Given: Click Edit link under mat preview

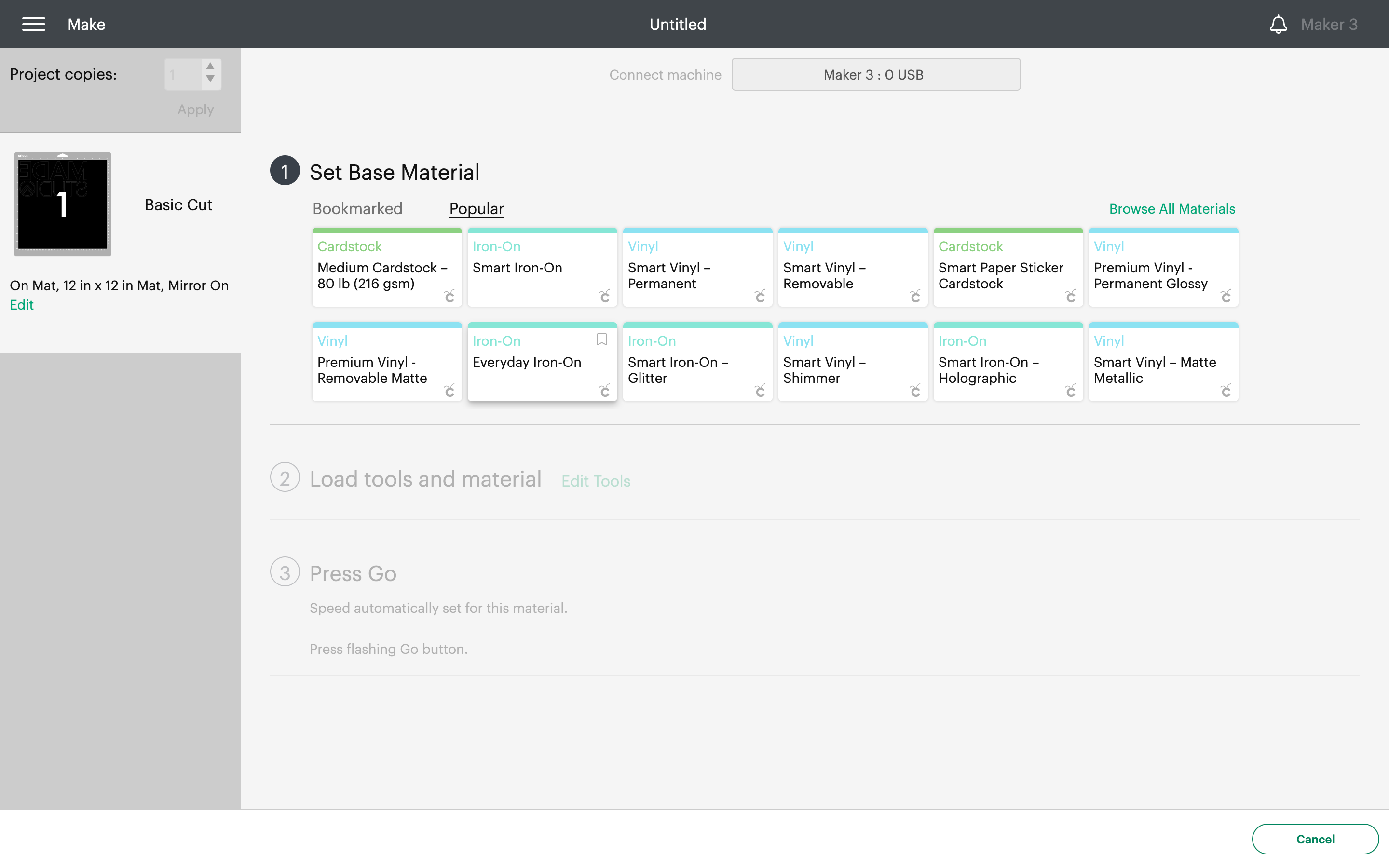Looking at the screenshot, I should click(22, 304).
